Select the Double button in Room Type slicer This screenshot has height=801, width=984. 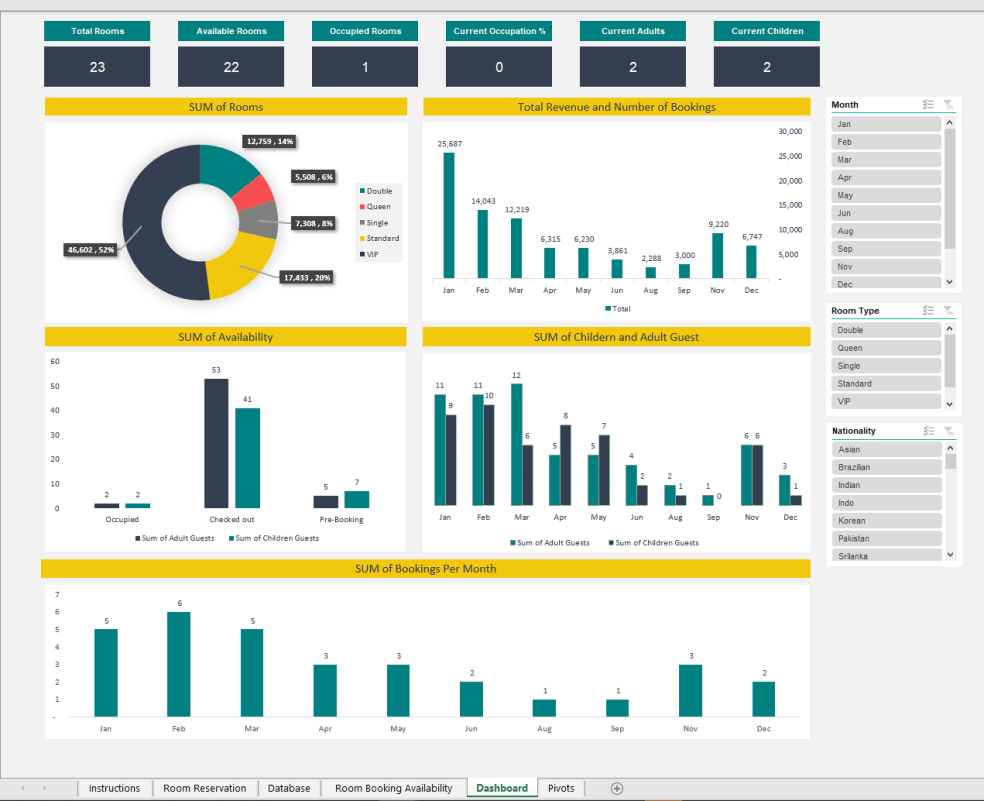coord(885,329)
